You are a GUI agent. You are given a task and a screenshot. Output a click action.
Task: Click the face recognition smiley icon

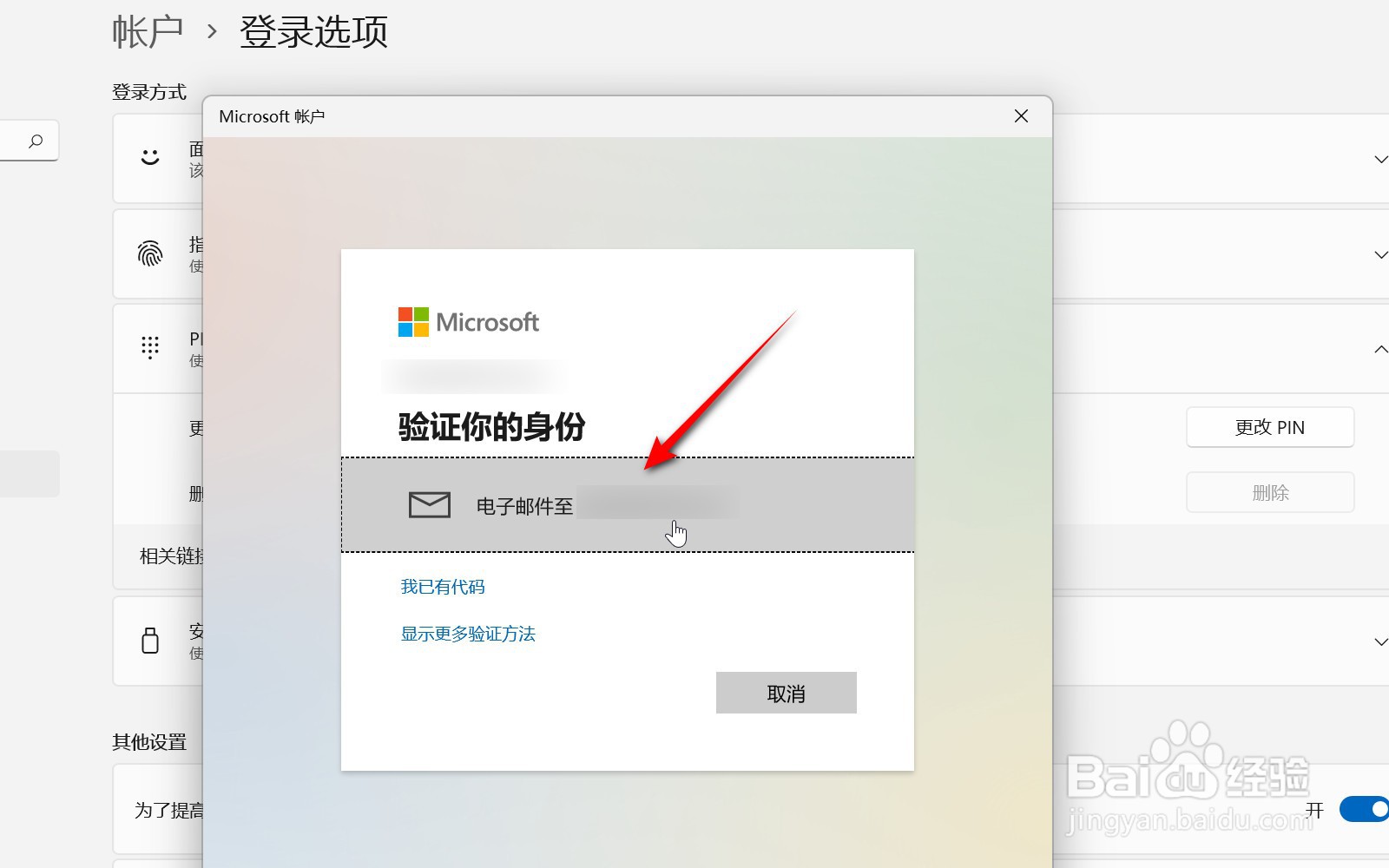click(x=150, y=157)
